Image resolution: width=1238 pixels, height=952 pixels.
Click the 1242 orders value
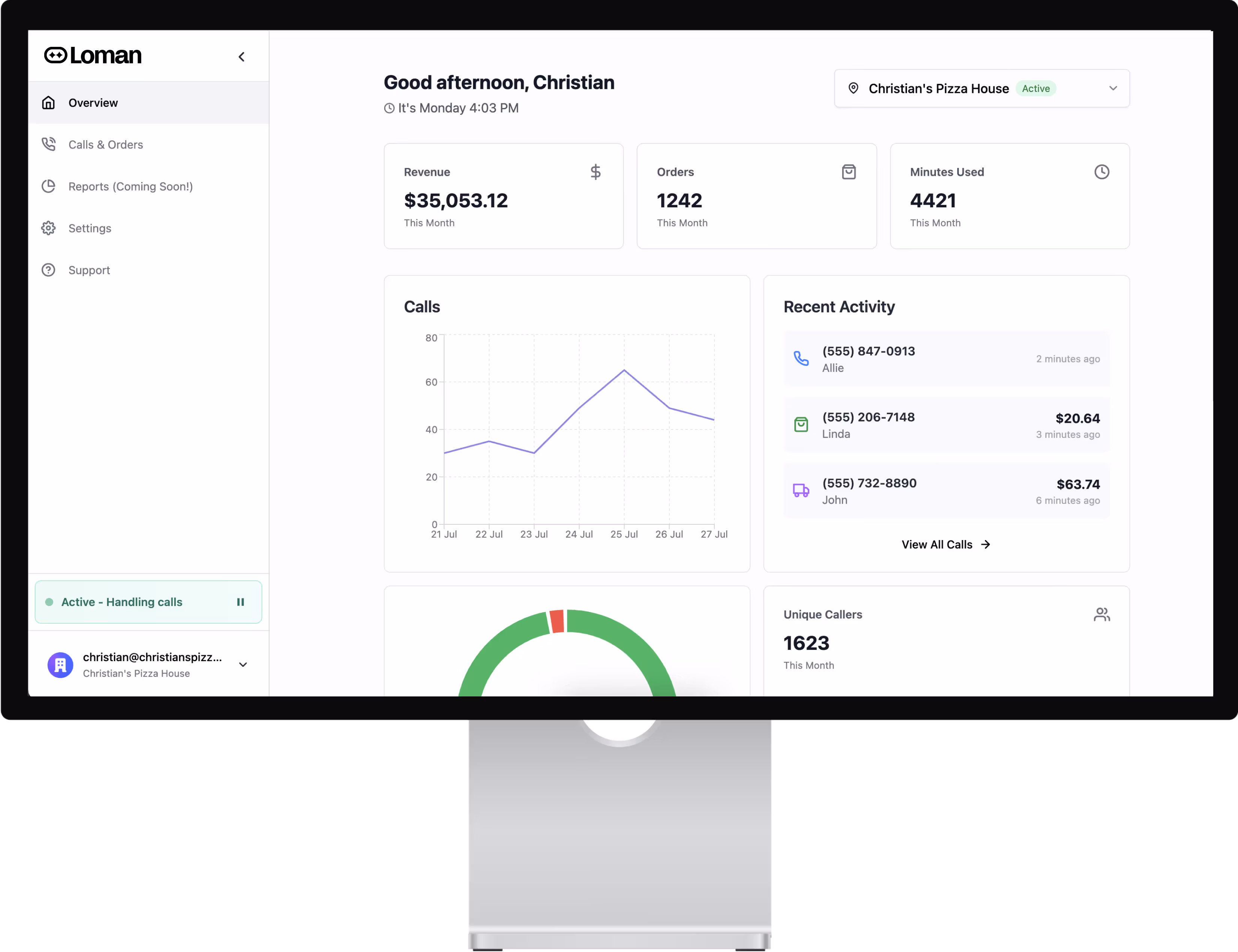click(679, 201)
